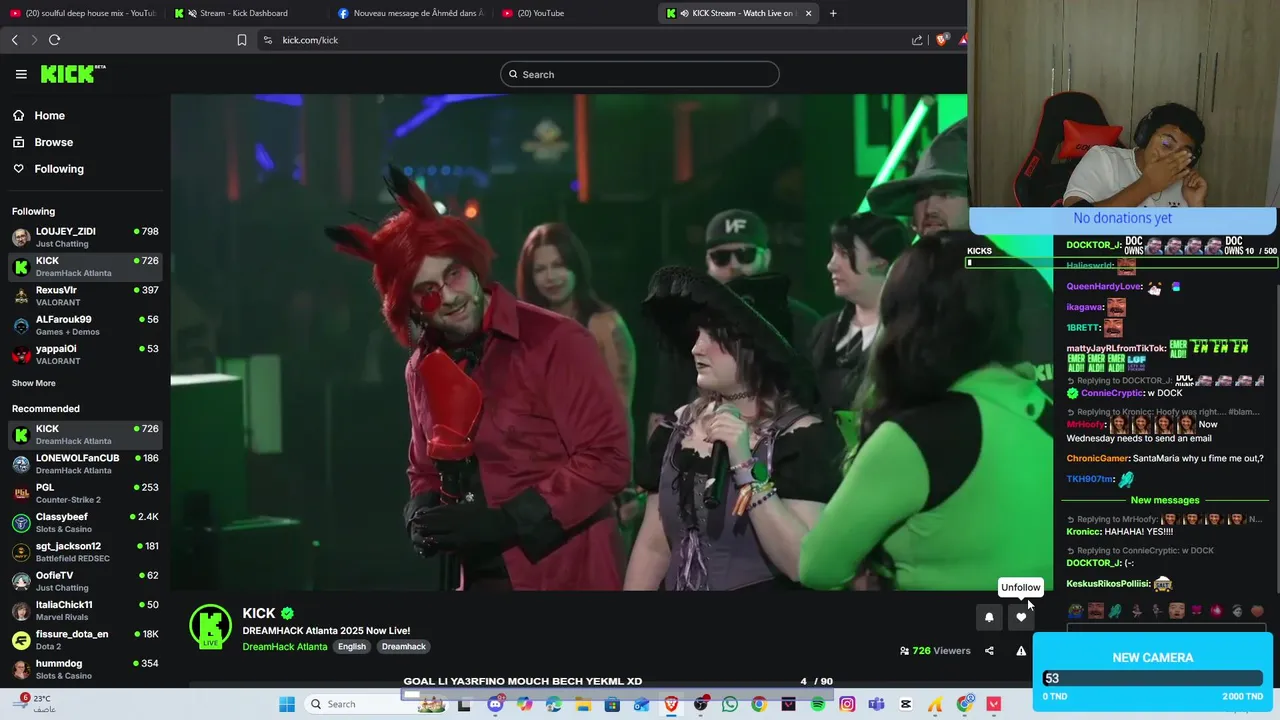Expand the following list with Show More

tap(34, 383)
